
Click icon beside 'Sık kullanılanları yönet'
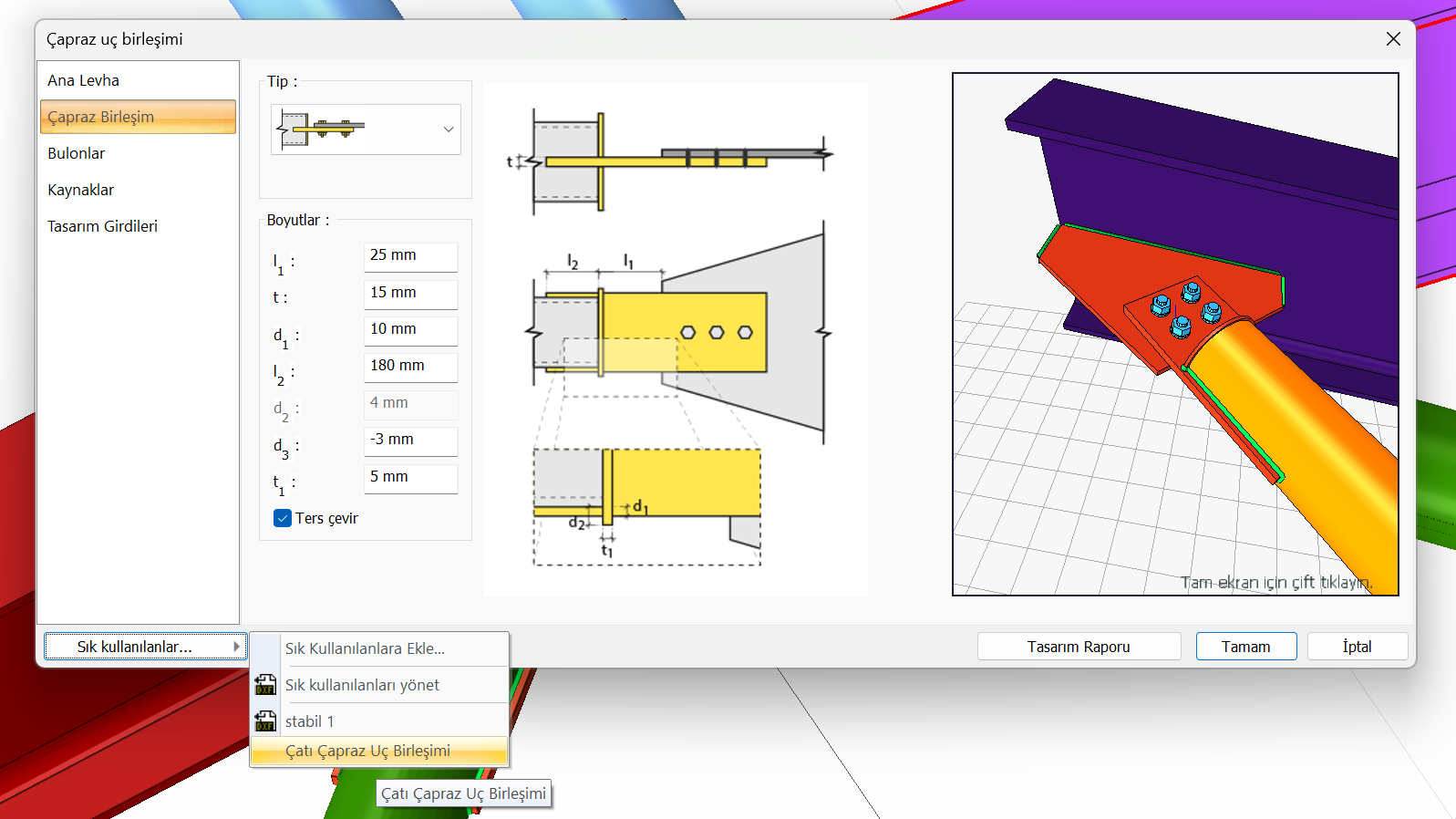pyautogui.click(x=265, y=685)
